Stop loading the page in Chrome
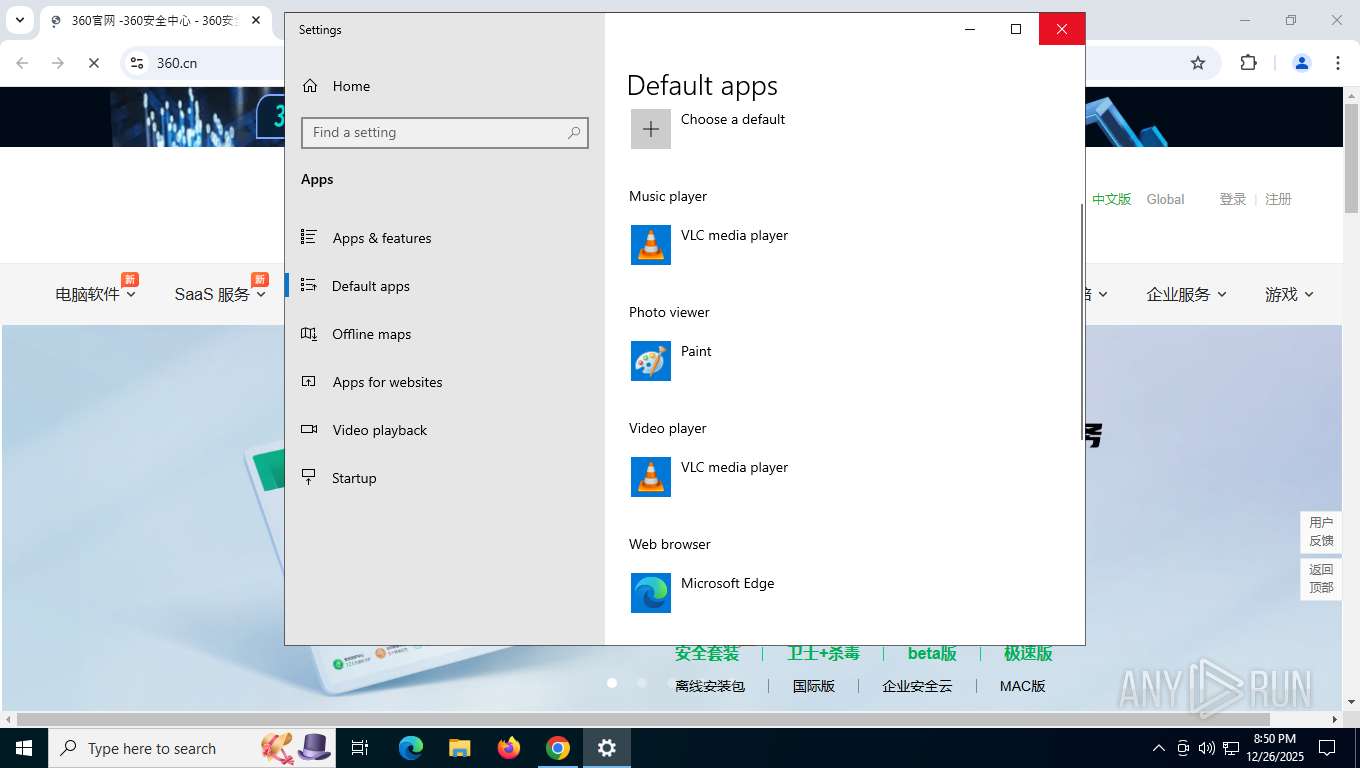 point(94,63)
